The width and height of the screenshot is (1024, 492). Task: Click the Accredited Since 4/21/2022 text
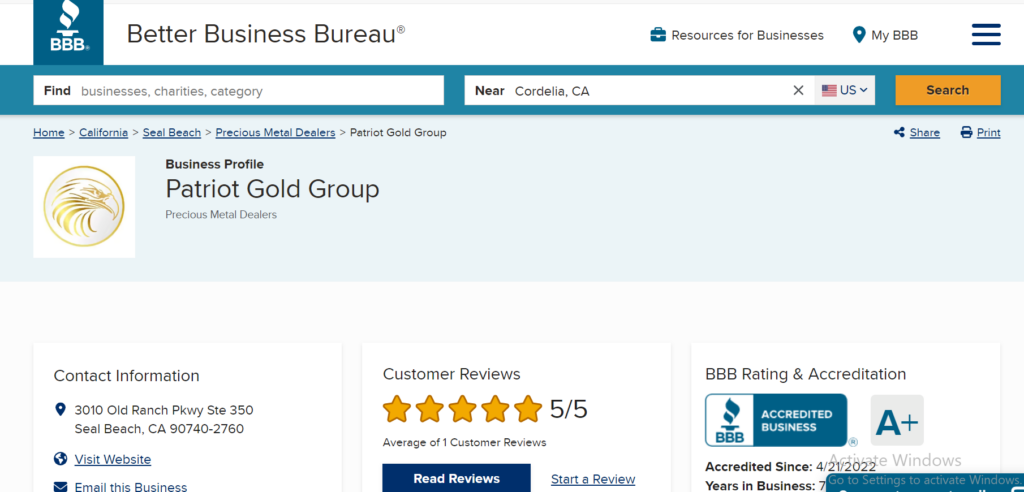tap(788, 467)
